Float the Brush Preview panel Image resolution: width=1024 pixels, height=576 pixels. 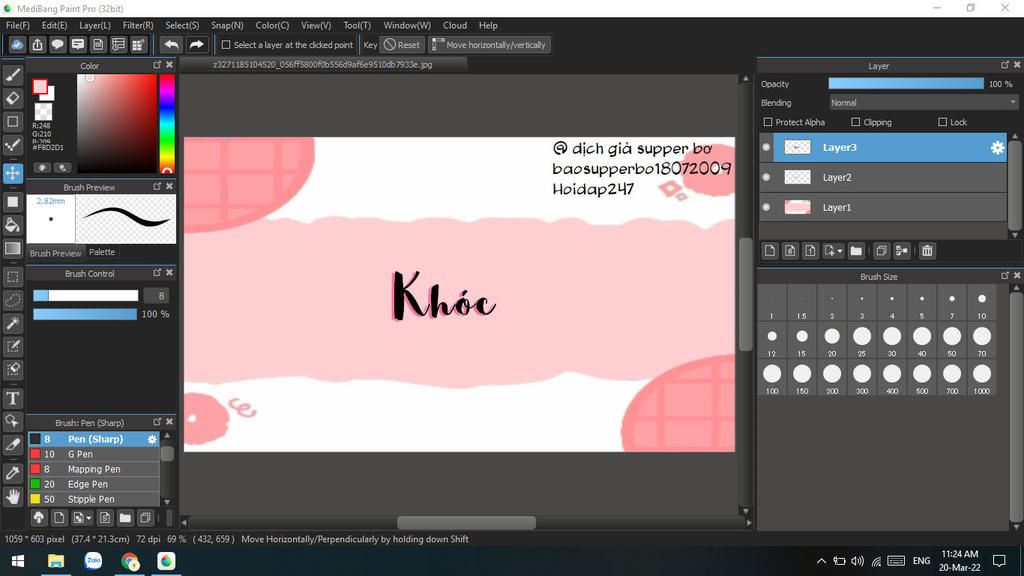click(157, 187)
